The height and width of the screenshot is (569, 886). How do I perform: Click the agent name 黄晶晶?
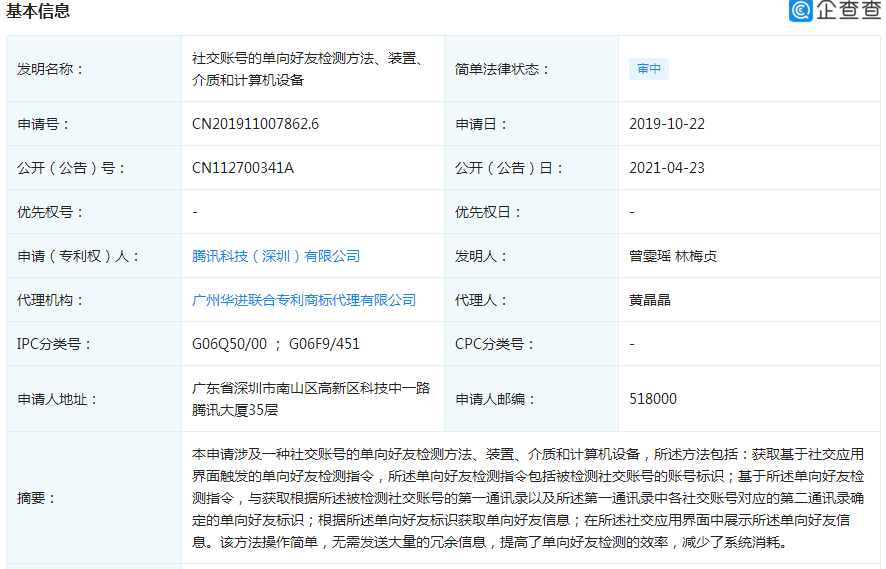(x=650, y=300)
